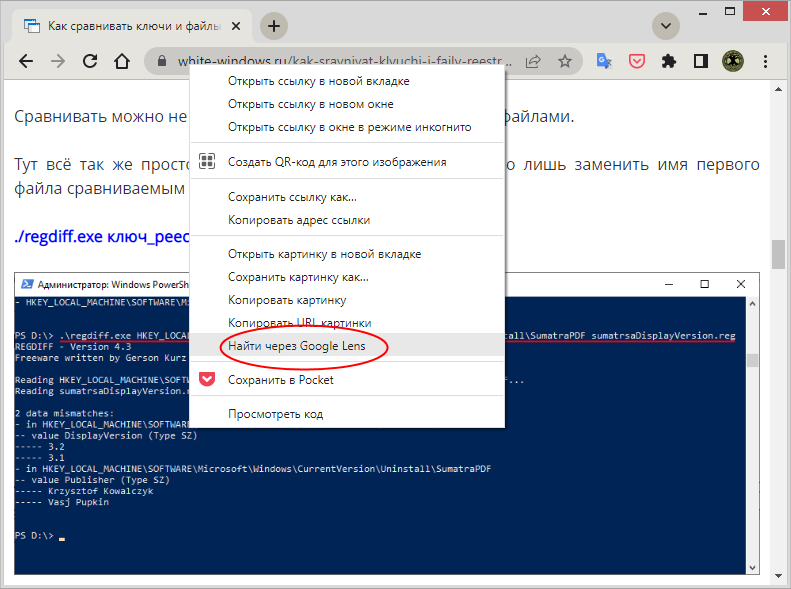Image resolution: width=791 pixels, height=589 pixels.
Task: Select 'Создать QR-код для этого изображения'
Action: pos(347,162)
